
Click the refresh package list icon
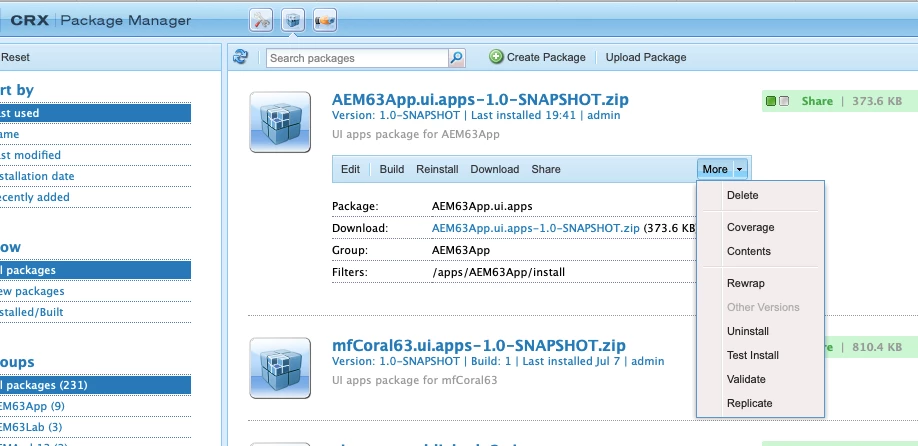pyautogui.click(x=241, y=57)
